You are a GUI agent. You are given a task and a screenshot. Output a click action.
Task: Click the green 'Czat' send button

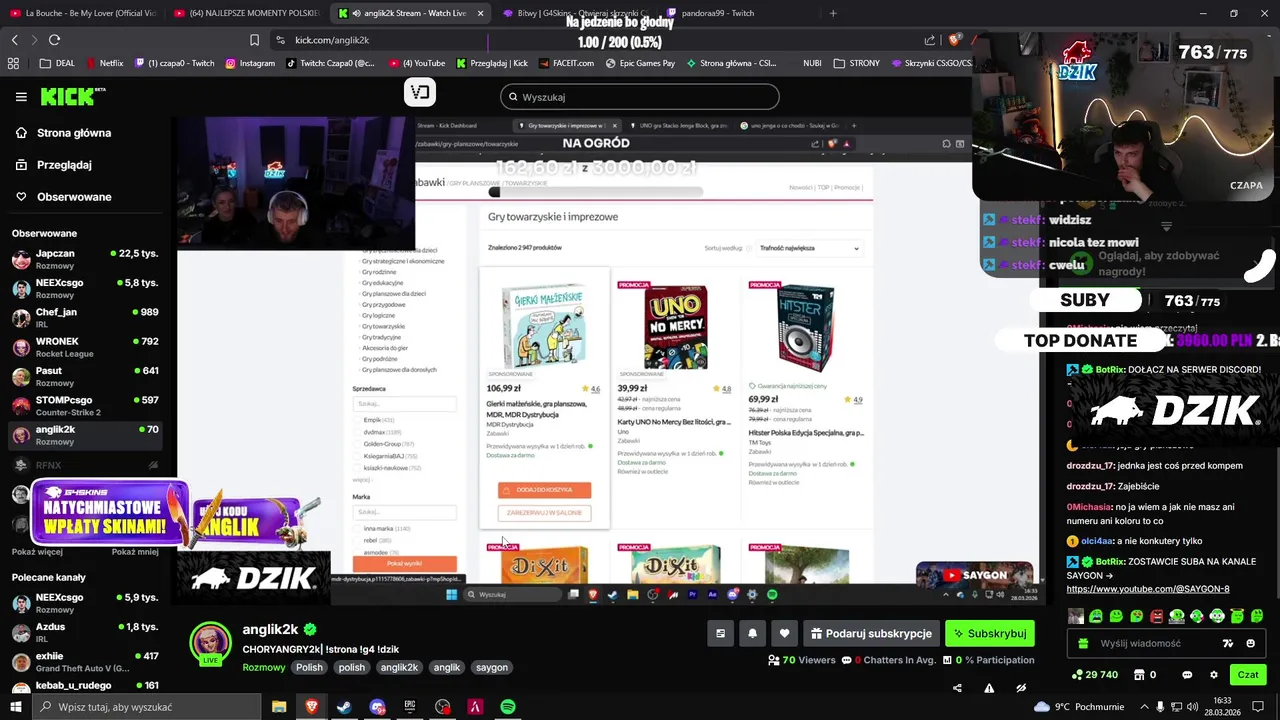point(1248,675)
